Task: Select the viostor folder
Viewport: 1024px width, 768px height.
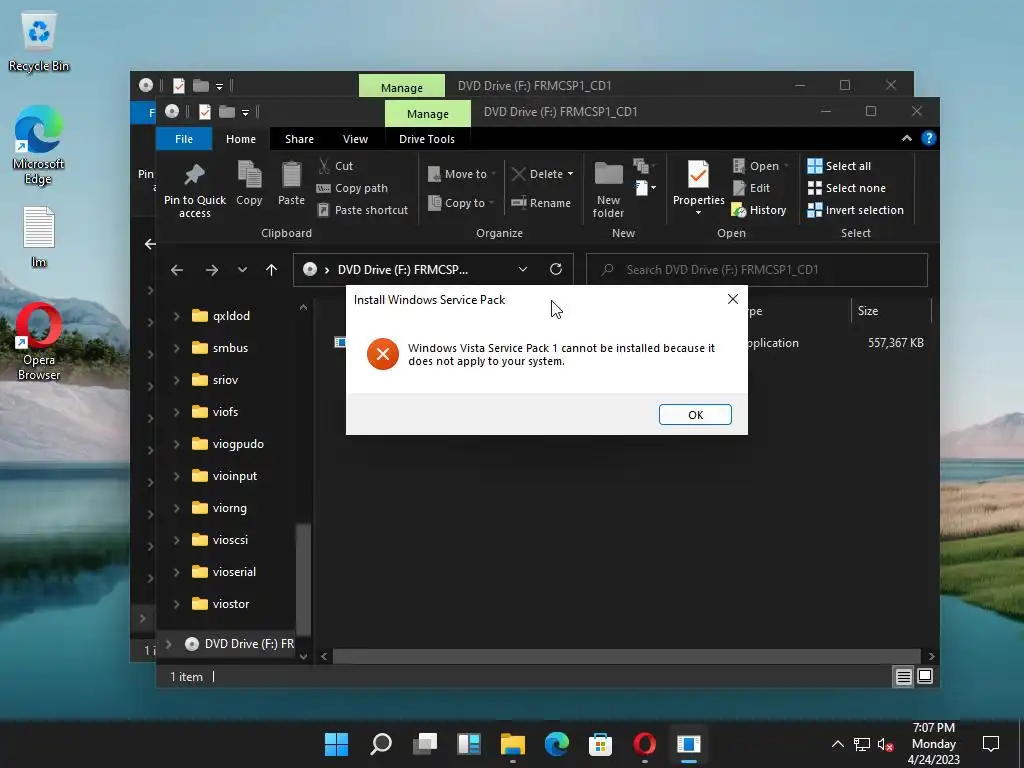Action: coord(220,604)
